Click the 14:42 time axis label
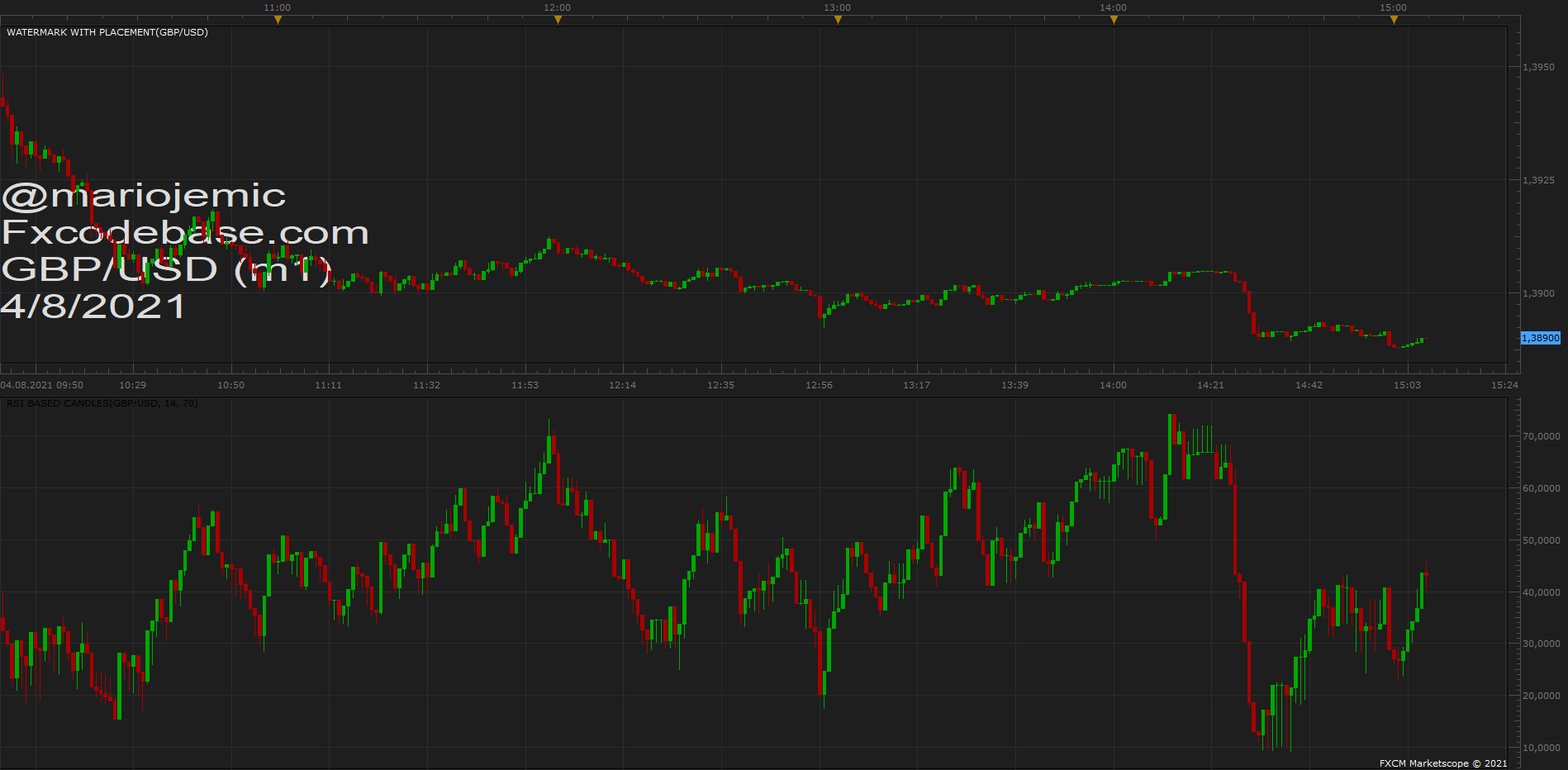This screenshot has height=770, width=1568. (x=1309, y=385)
